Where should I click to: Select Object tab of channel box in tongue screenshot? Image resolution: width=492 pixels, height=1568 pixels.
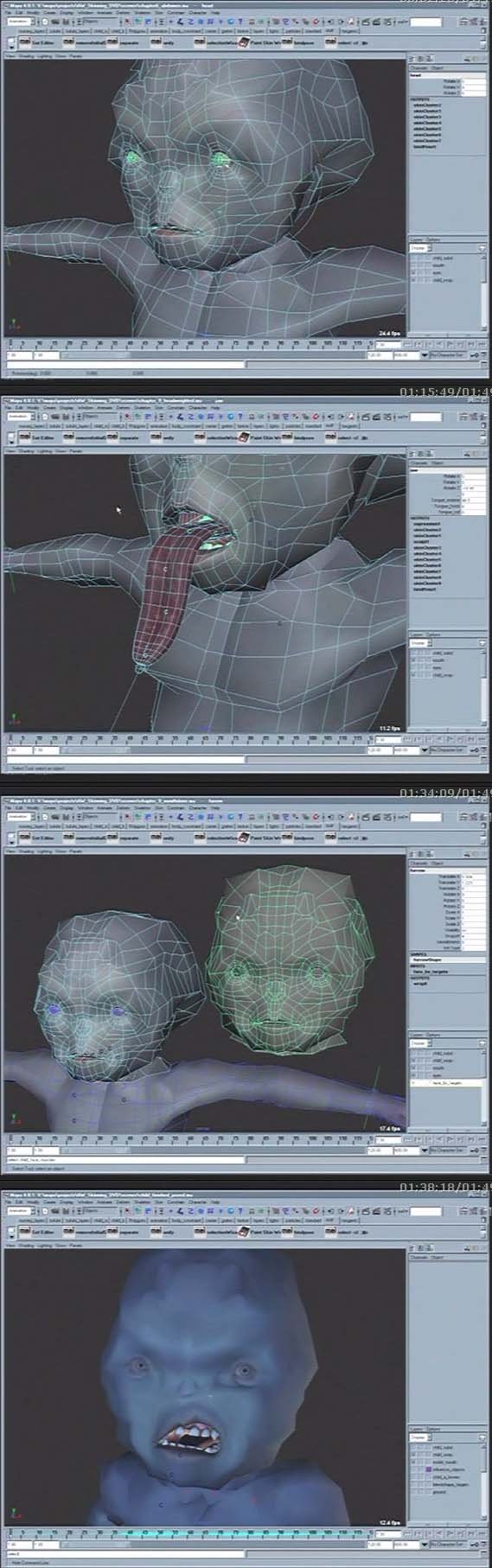pyautogui.click(x=438, y=462)
